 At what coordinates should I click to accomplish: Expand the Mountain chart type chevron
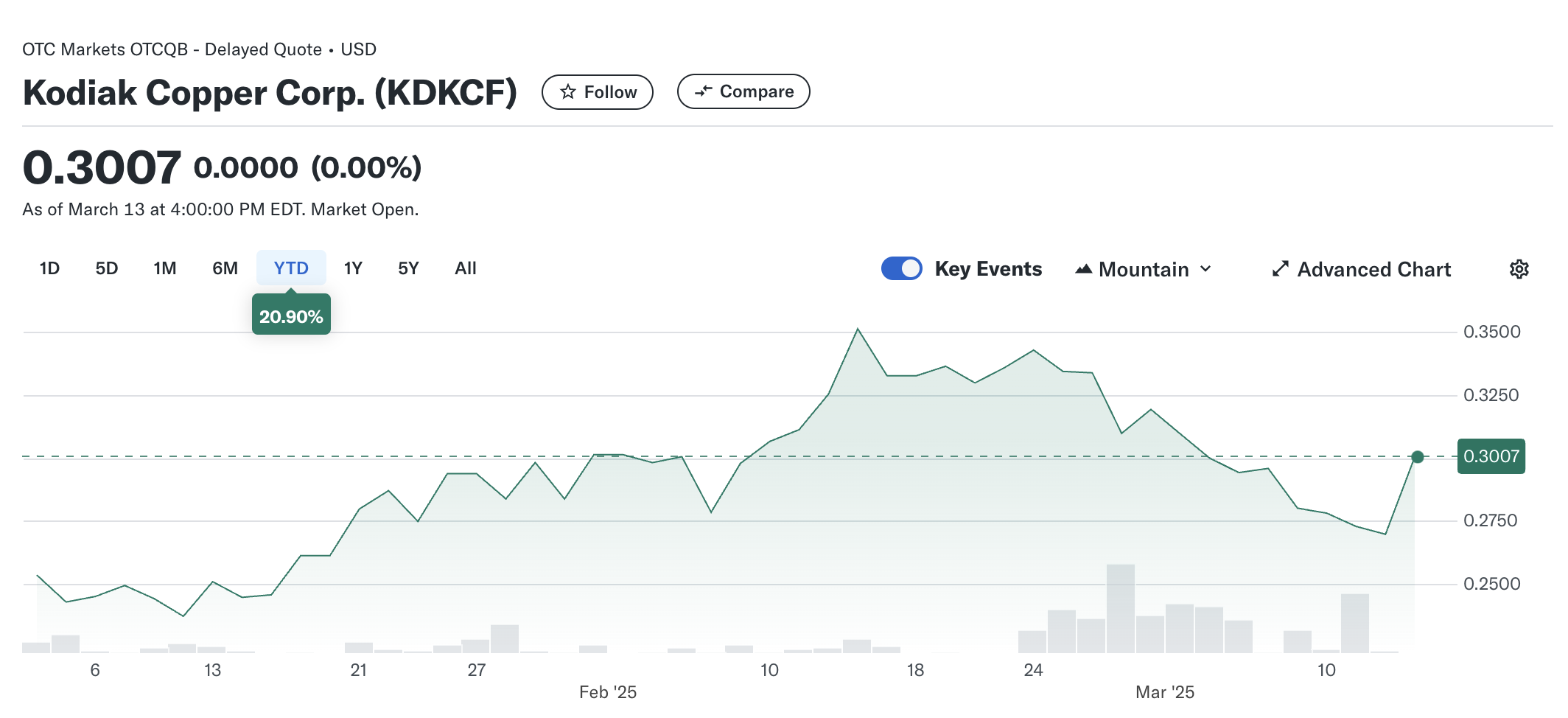pos(1205,269)
